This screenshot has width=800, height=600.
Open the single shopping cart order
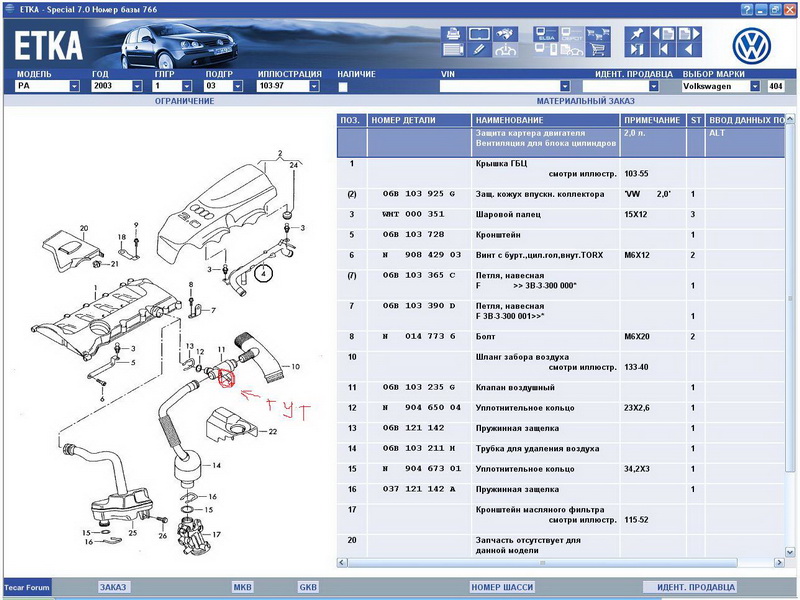(597, 49)
